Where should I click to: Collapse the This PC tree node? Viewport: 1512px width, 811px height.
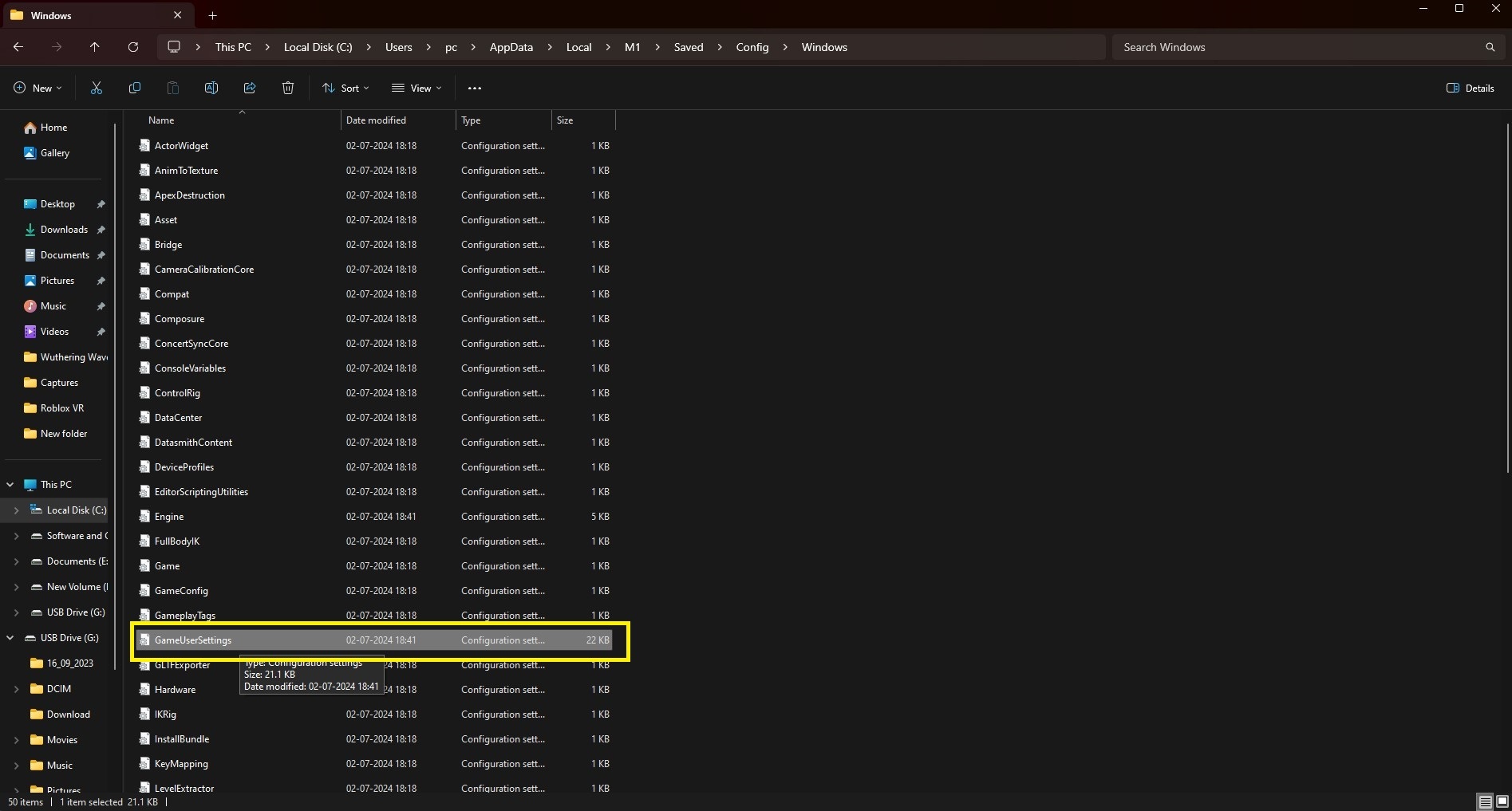tap(10, 485)
